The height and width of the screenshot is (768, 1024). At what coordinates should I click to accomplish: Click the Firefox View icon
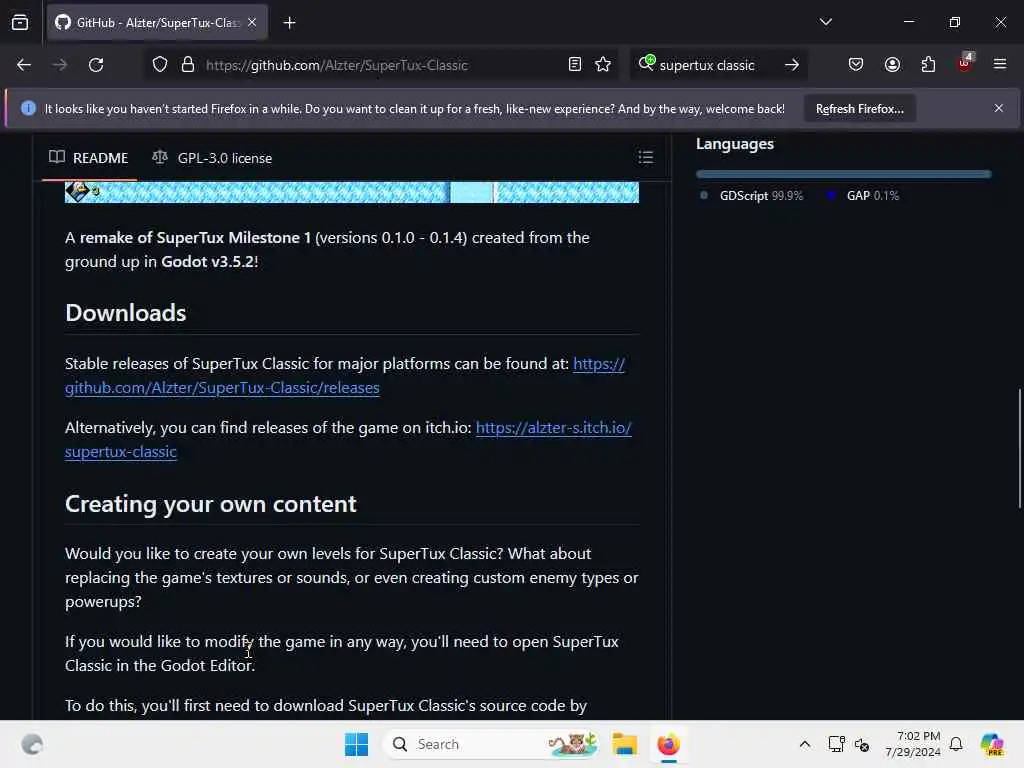pyautogui.click(x=20, y=23)
